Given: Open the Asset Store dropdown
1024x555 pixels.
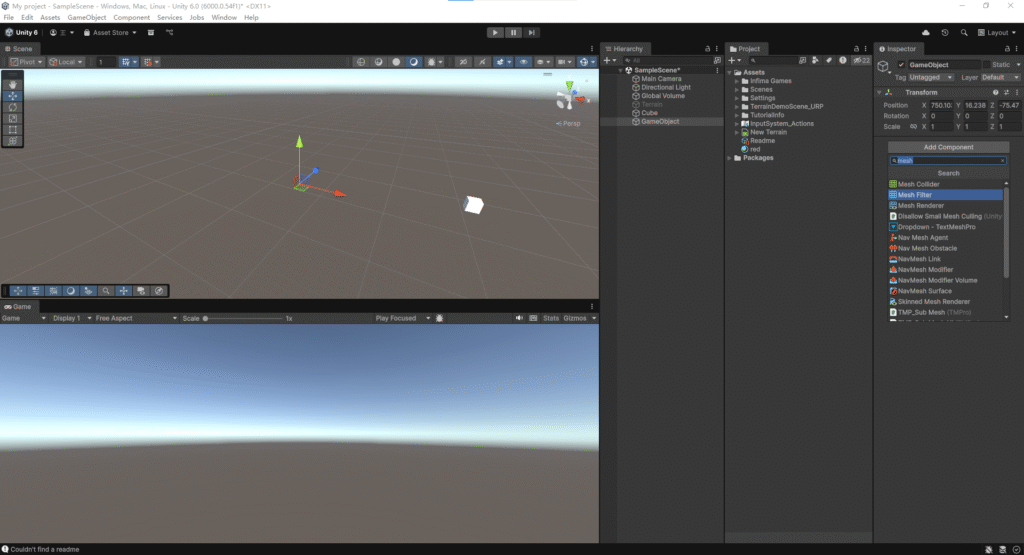Looking at the screenshot, I should 110,33.
